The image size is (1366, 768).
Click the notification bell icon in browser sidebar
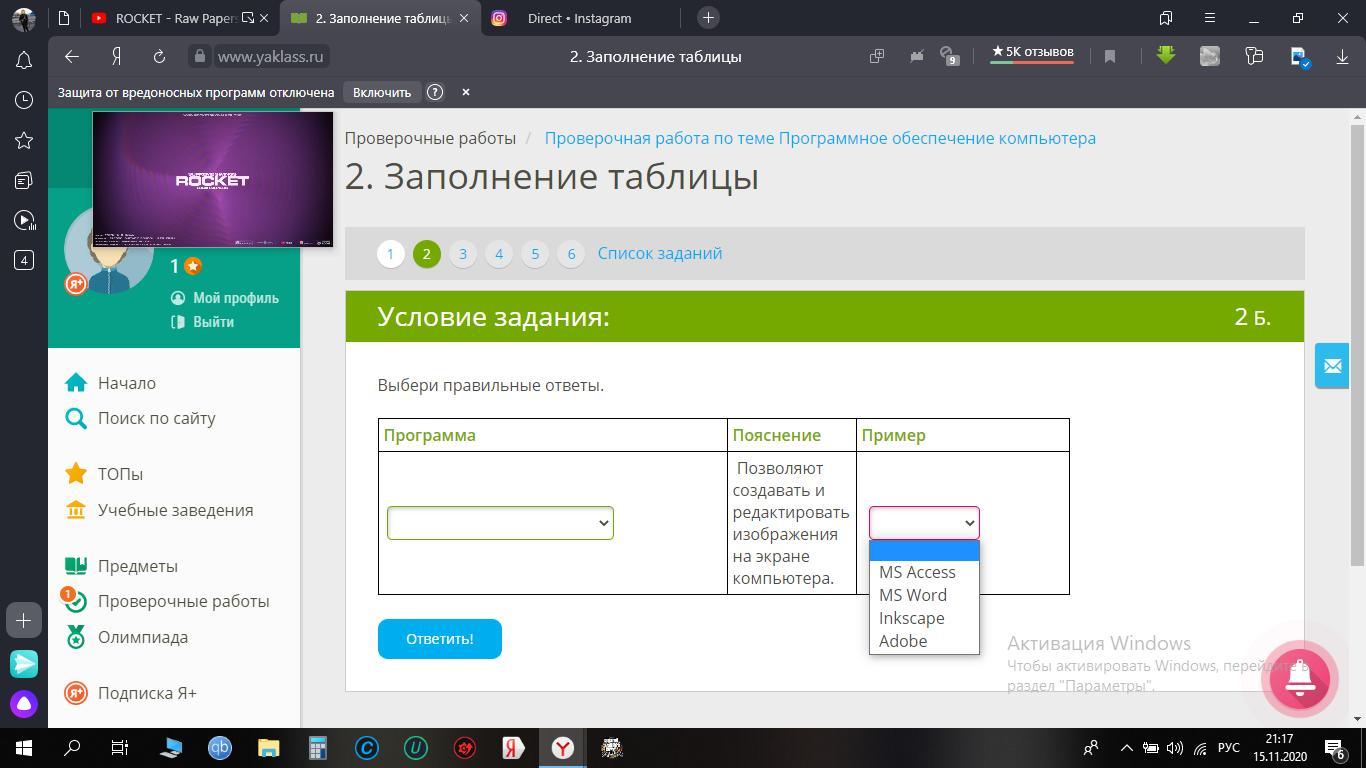[24, 60]
